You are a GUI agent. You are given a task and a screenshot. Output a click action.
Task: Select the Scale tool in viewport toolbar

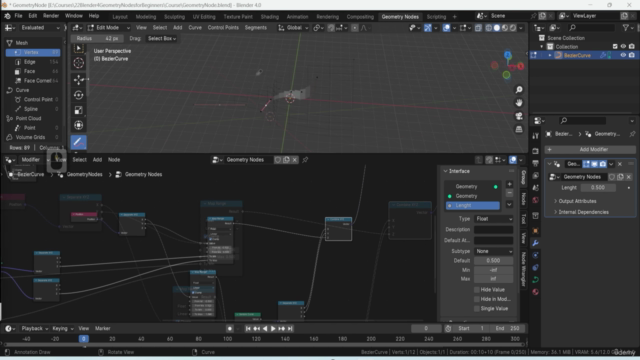pyautogui.click(x=79, y=110)
